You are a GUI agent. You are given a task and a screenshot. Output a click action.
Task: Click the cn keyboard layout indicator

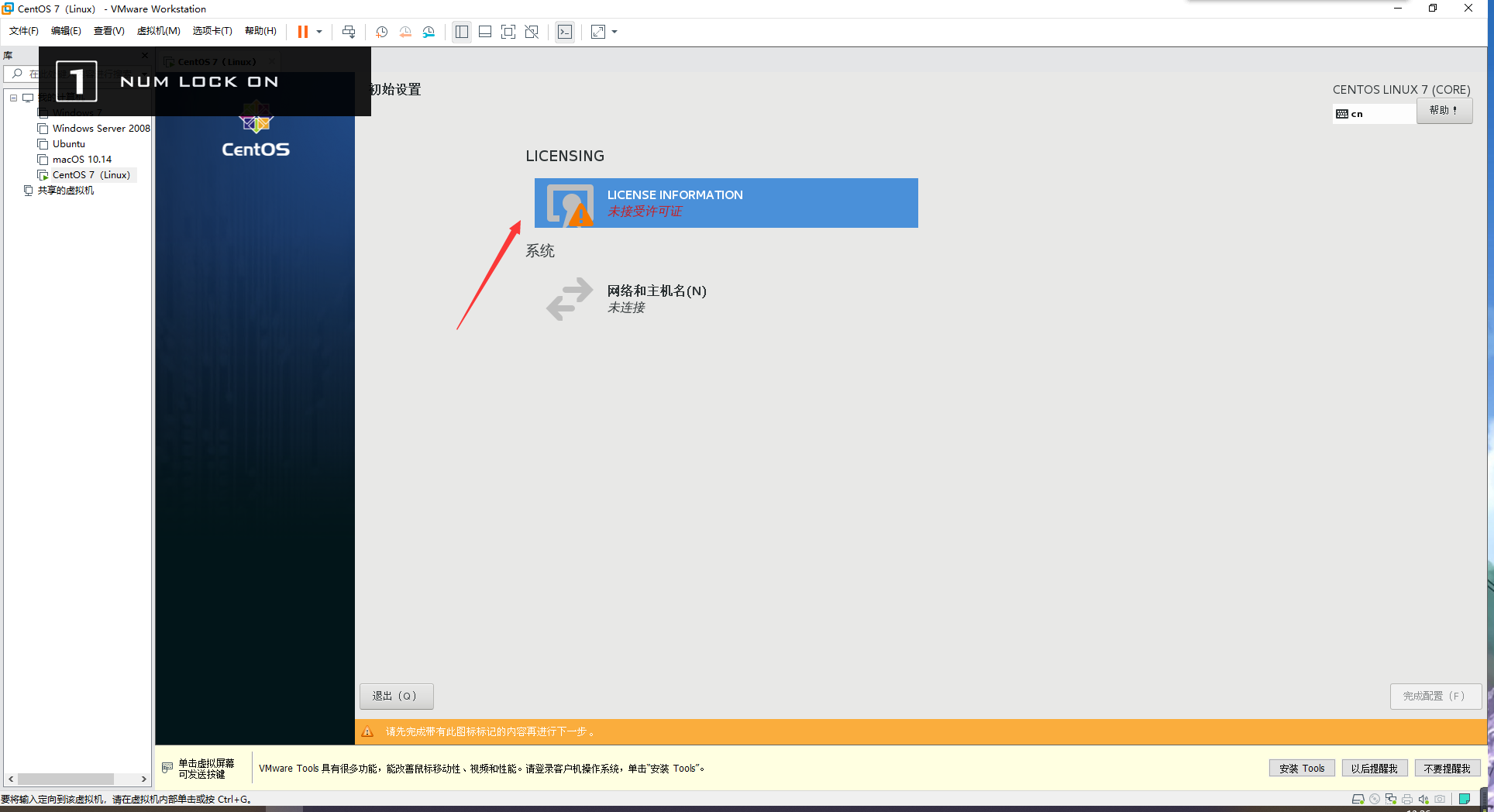click(1374, 114)
